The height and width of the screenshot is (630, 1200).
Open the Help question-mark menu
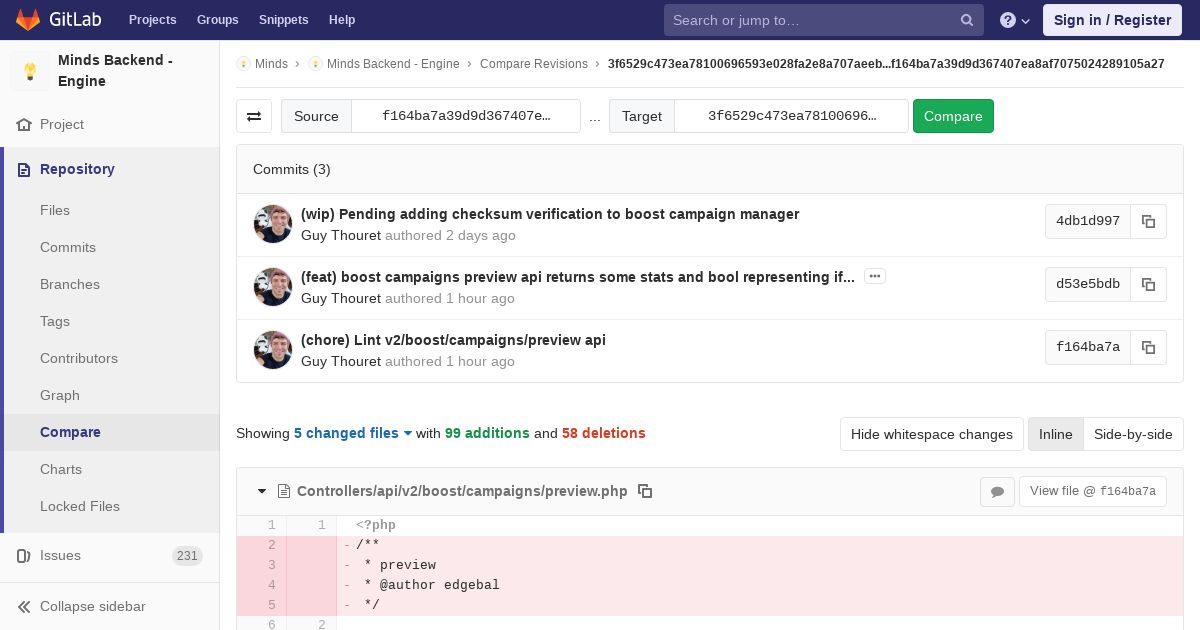(1014, 20)
